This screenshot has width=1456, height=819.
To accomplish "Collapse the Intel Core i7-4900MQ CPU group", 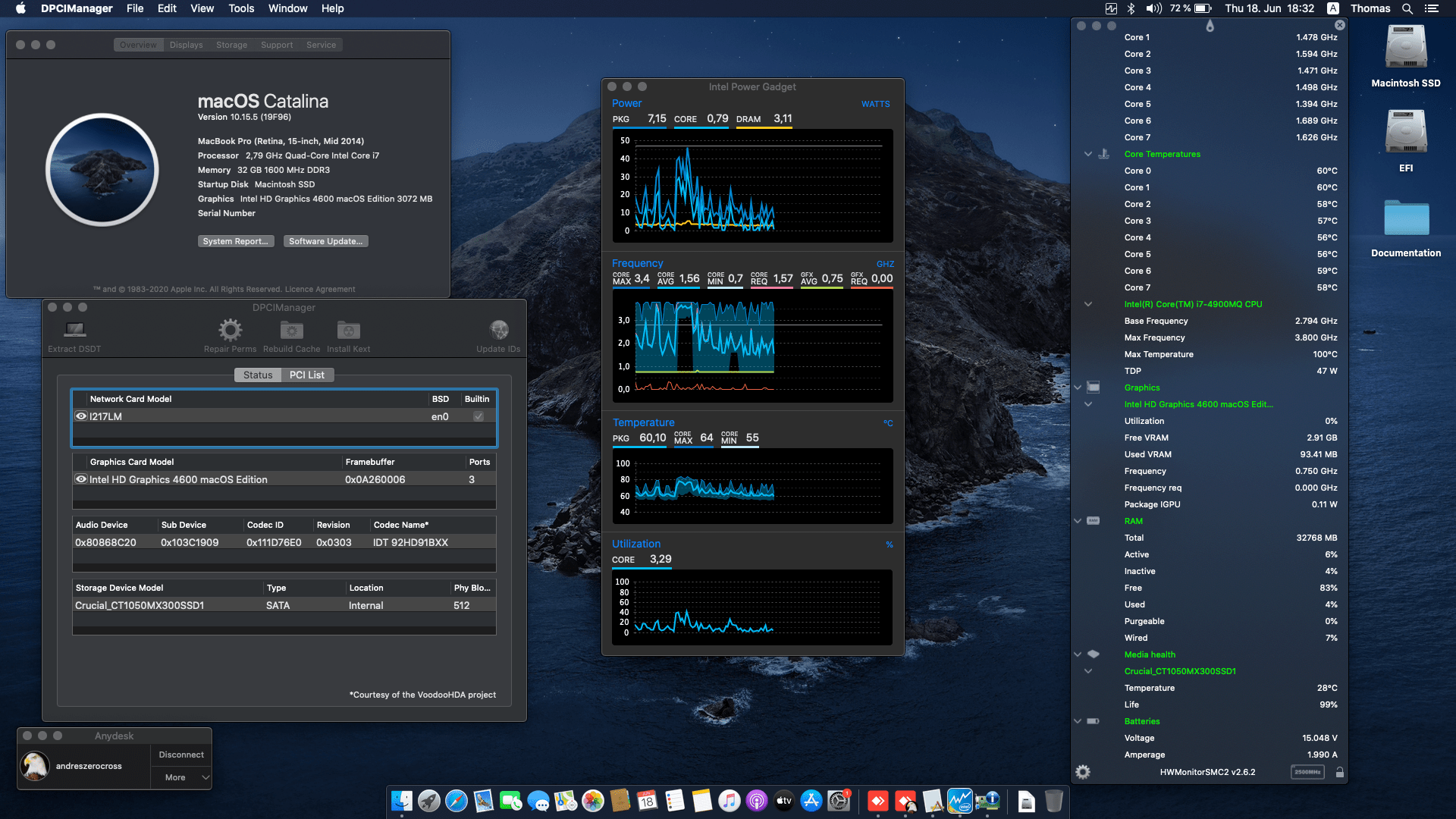I will [x=1088, y=304].
